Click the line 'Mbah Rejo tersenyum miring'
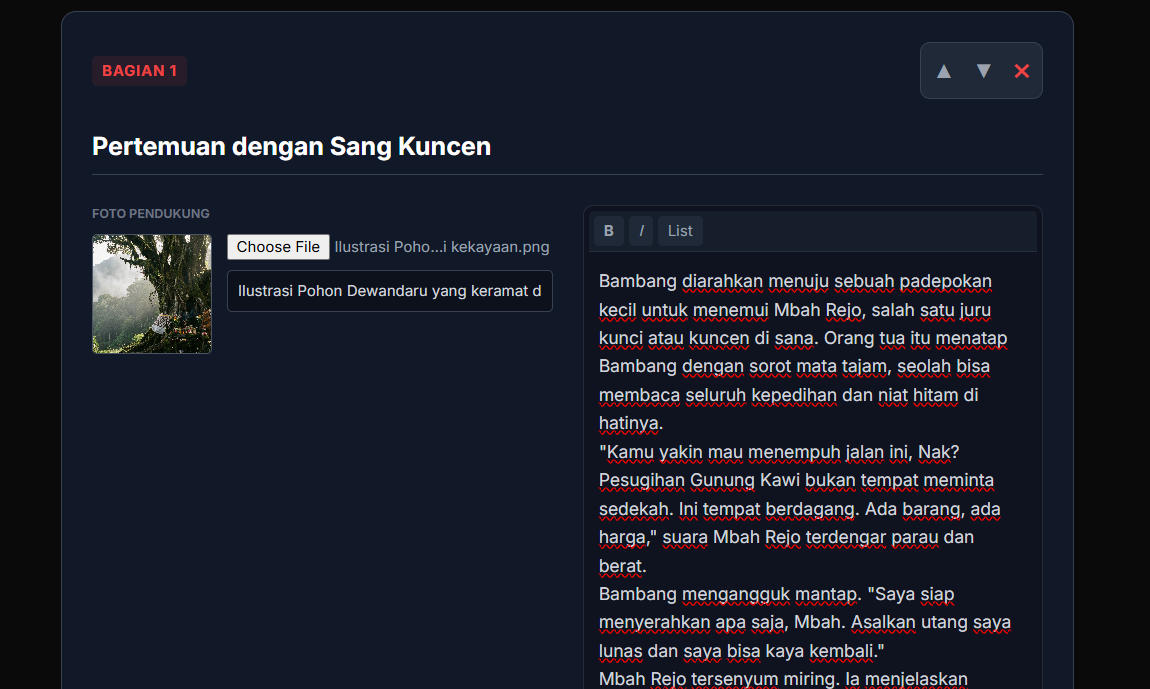The height and width of the screenshot is (689, 1150). tap(720, 679)
